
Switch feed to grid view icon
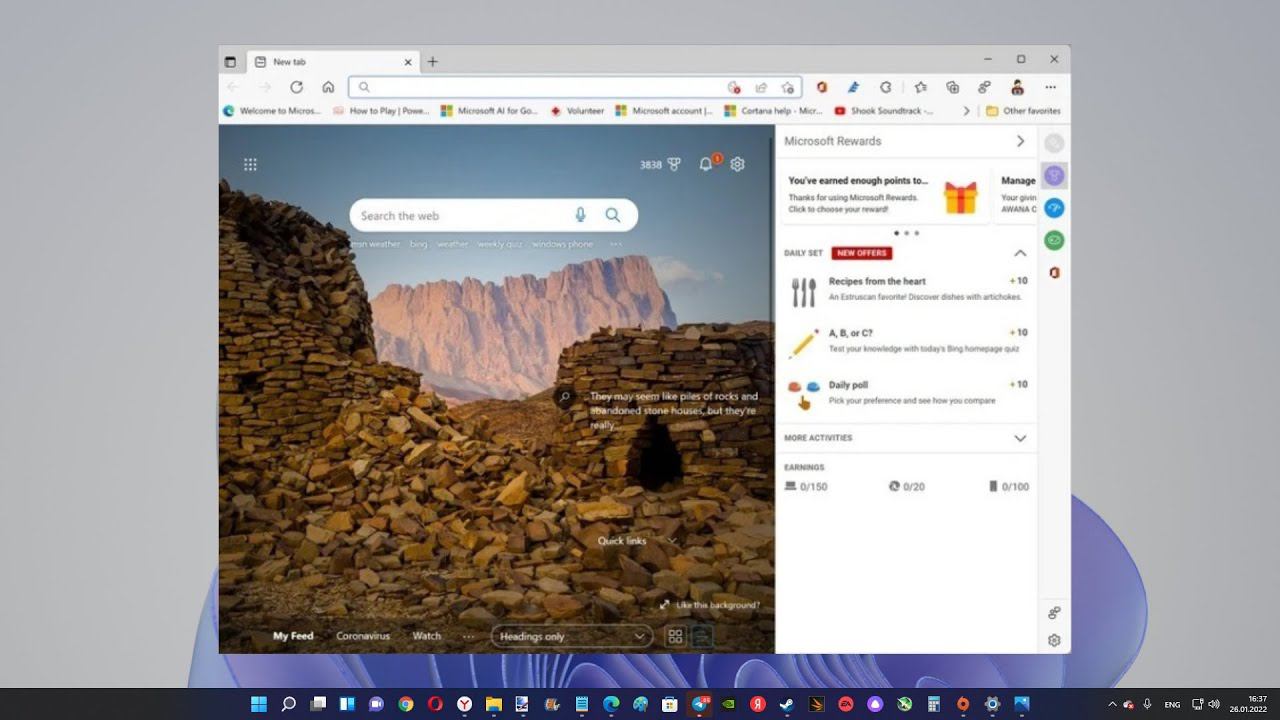[x=675, y=636]
